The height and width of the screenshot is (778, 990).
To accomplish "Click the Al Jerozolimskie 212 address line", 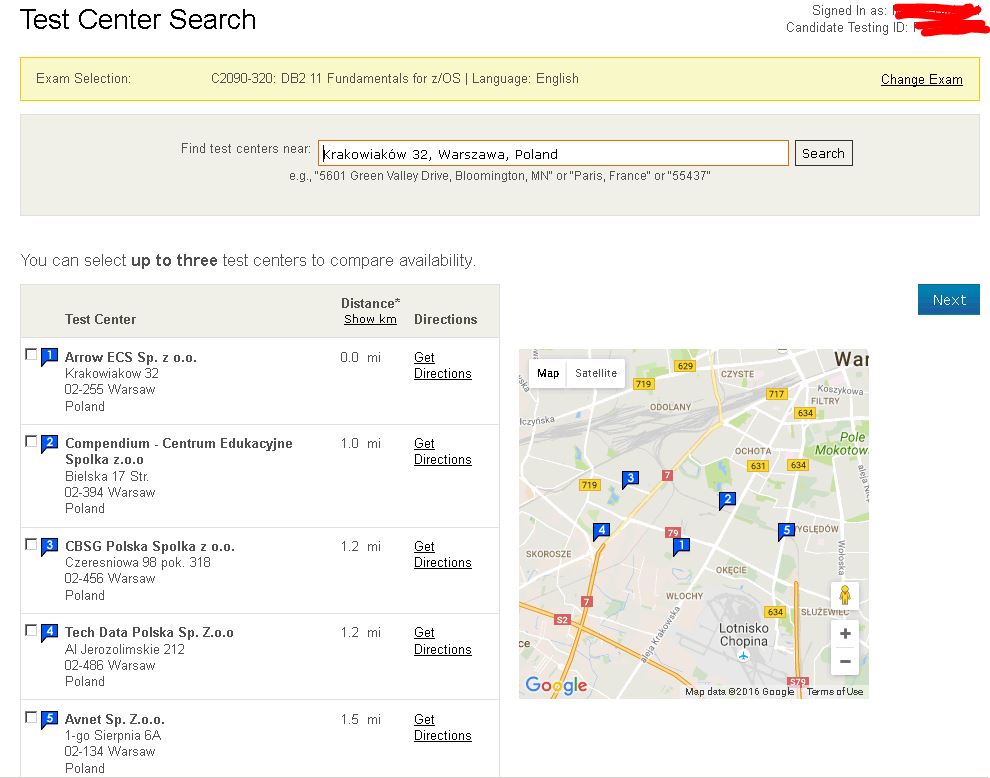I will (x=125, y=649).
